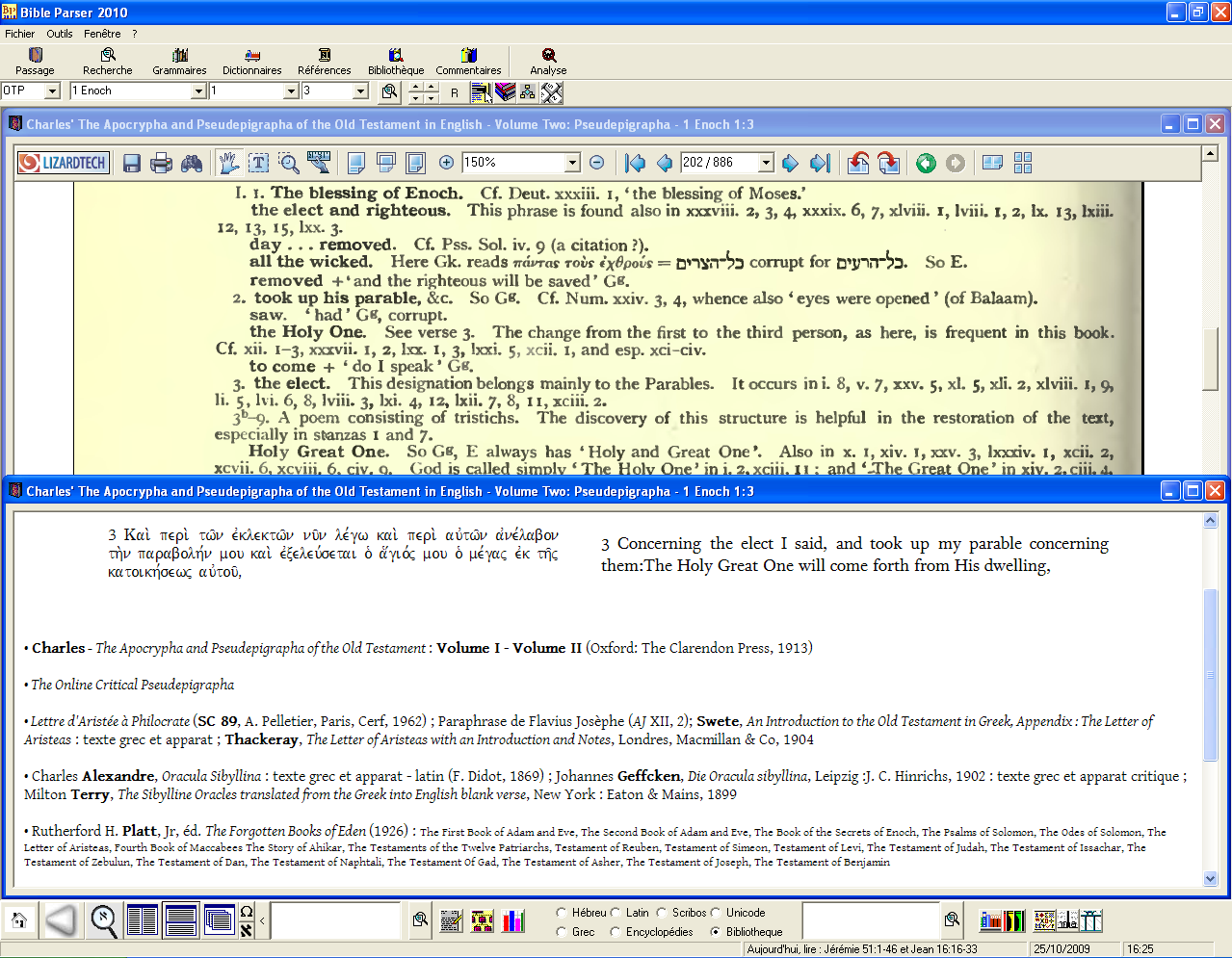Click the lower window vertical scrollbar thumb

(1211, 674)
